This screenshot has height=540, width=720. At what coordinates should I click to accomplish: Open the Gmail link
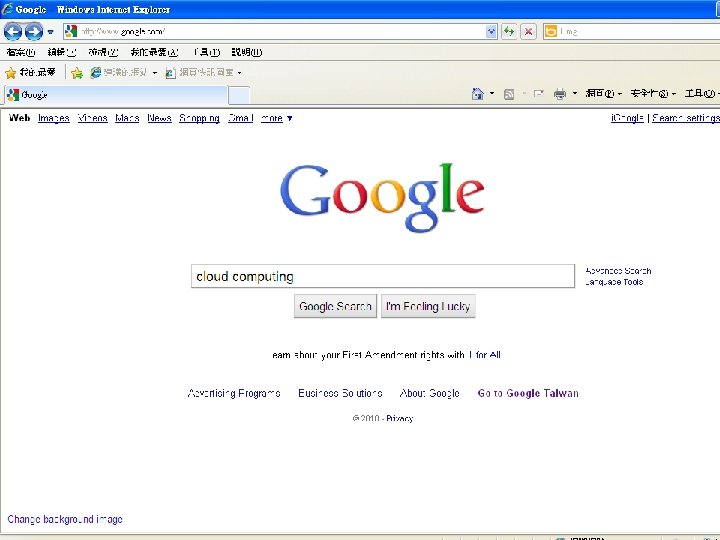click(241, 118)
